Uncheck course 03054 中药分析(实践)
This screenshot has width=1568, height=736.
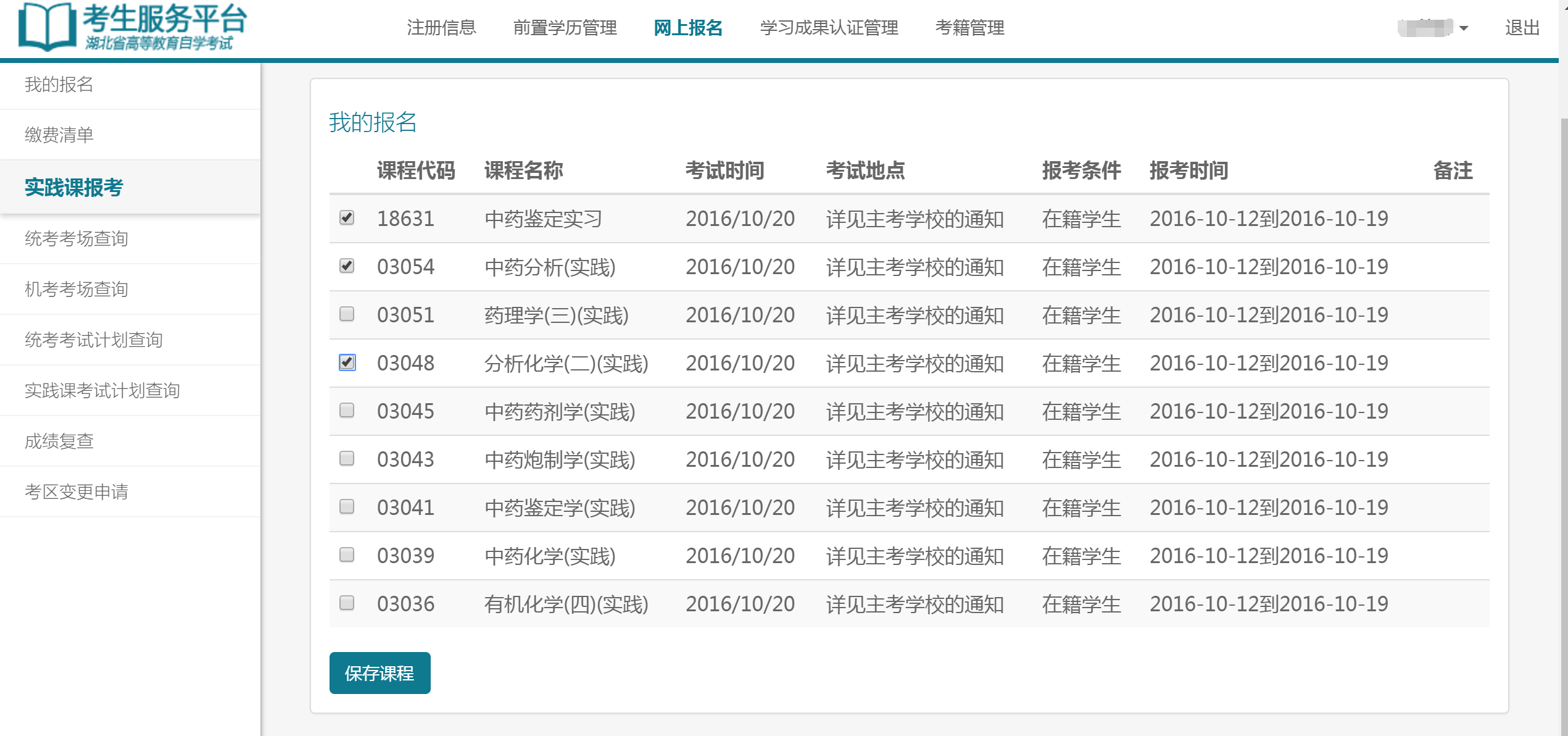coord(347,266)
